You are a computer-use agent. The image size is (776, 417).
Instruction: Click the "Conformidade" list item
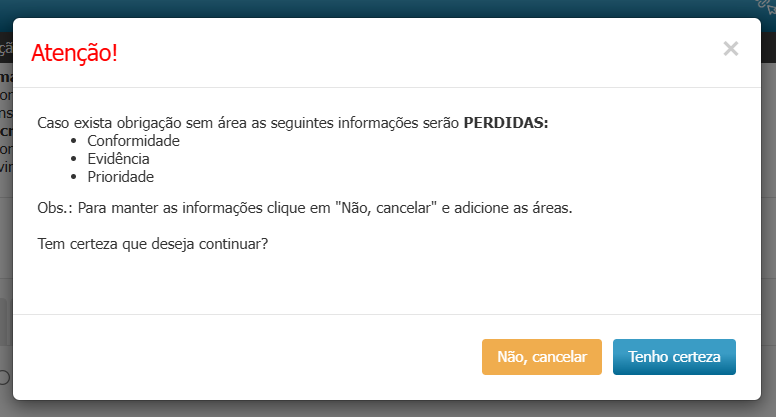[x=133, y=141]
